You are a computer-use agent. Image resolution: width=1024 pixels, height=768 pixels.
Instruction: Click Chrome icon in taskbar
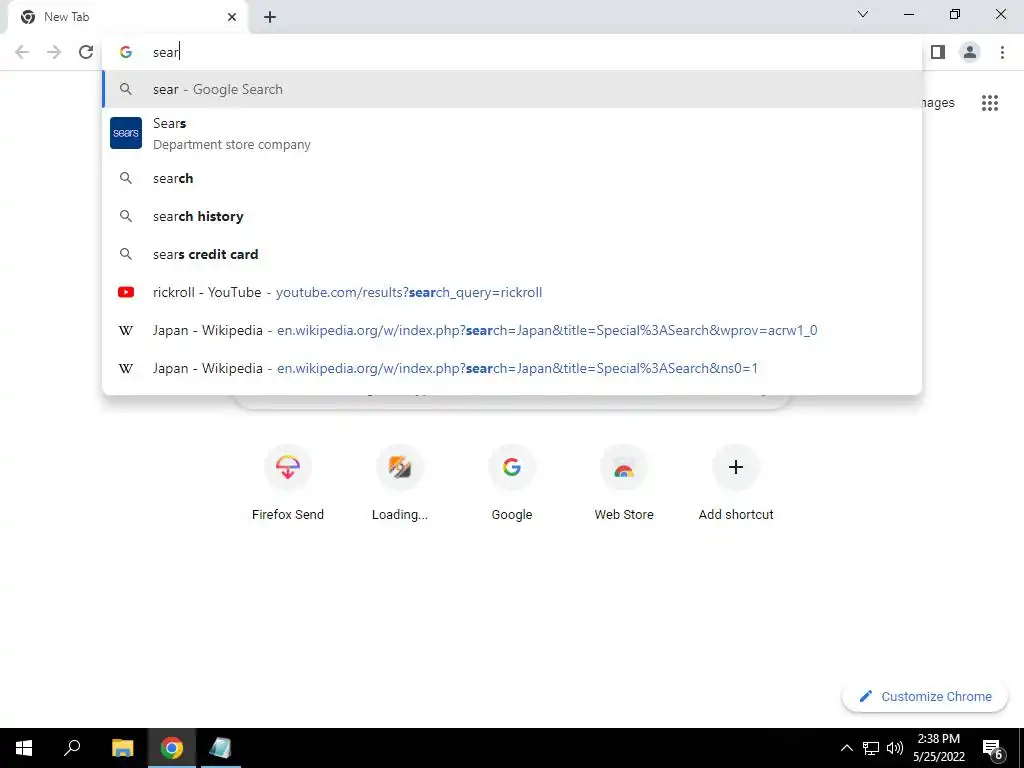pyautogui.click(x=172, y=748)
